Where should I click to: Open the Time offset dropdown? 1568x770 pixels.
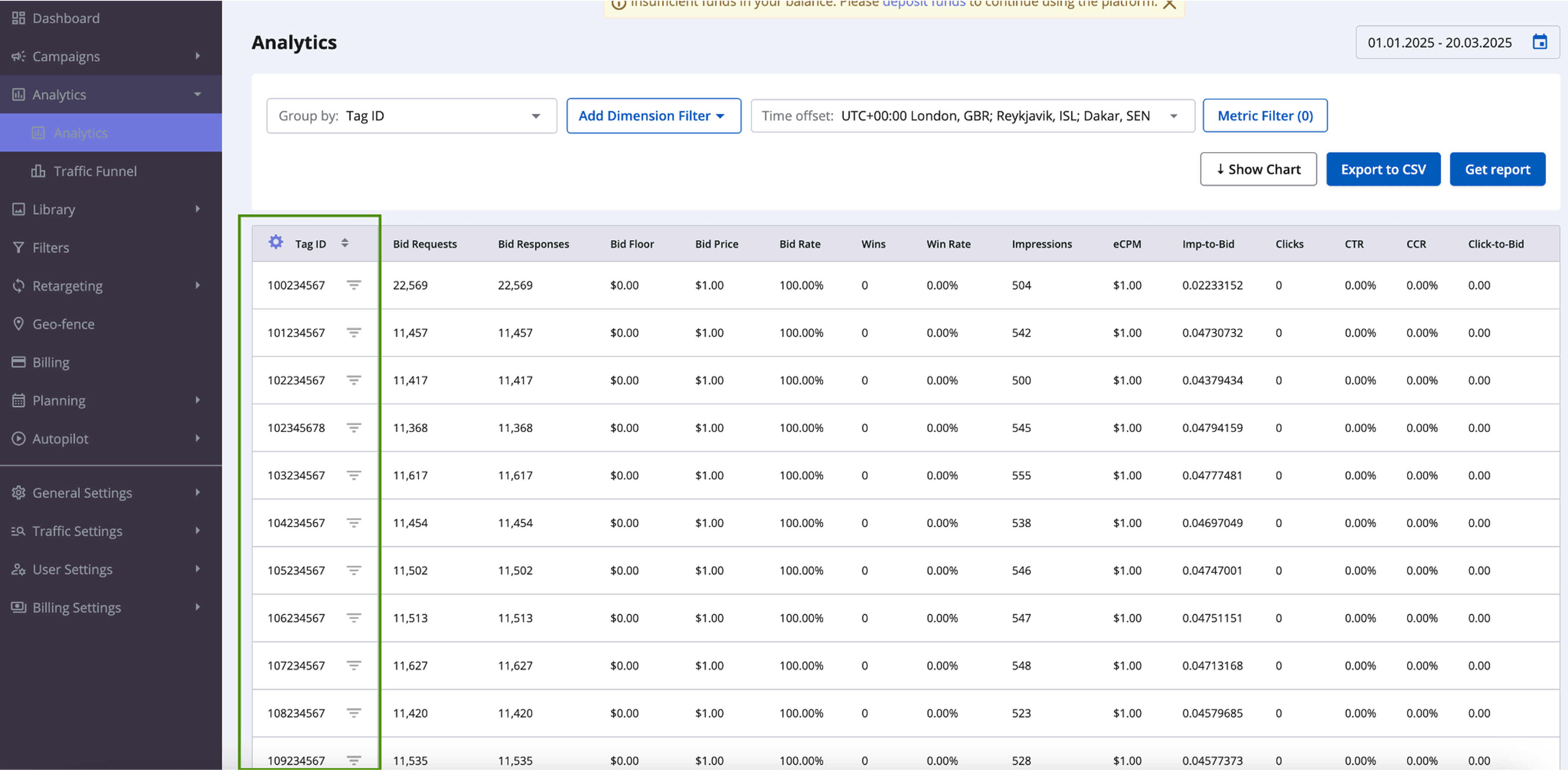pos(972,116)
